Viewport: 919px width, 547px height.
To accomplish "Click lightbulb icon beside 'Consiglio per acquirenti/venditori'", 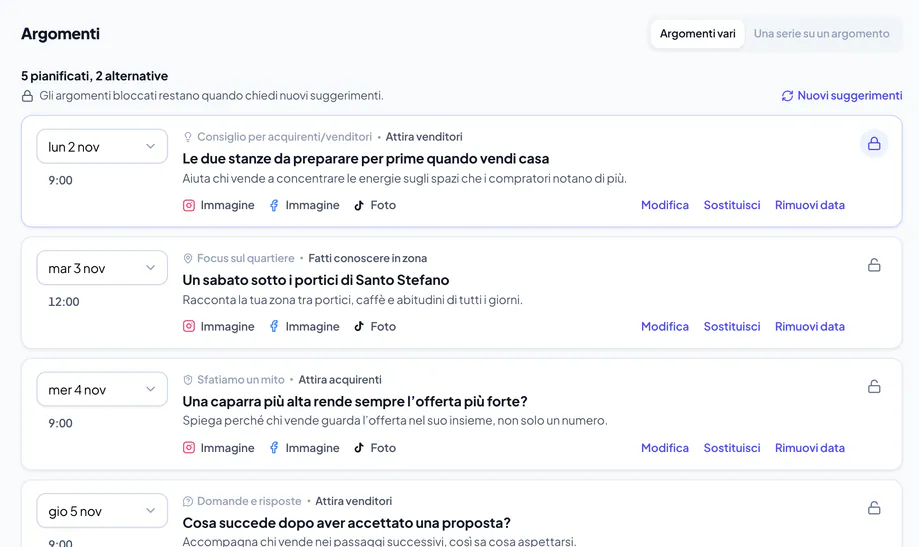I will tap(188, 137).
